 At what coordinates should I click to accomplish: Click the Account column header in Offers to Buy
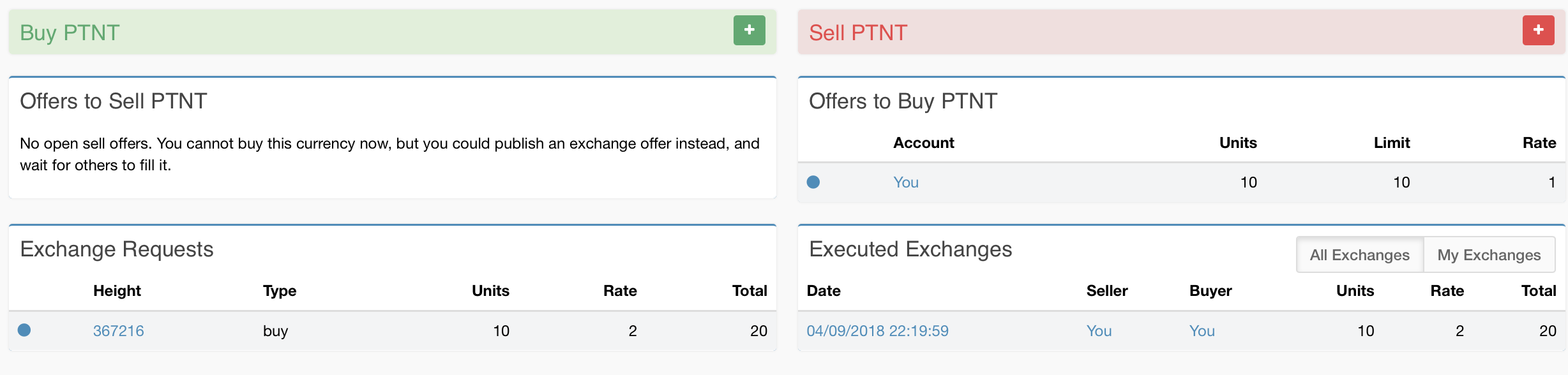(923, 143)
